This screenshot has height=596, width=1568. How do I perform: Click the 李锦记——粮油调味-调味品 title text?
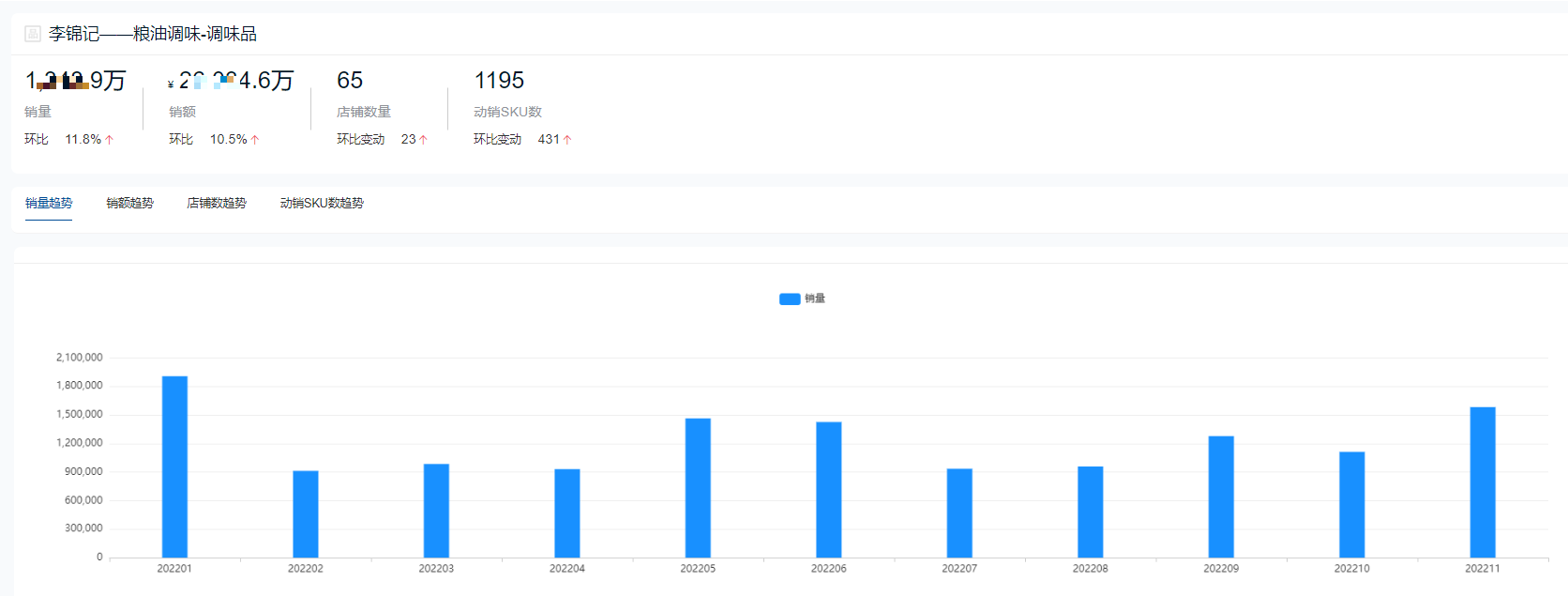[153, 34]
